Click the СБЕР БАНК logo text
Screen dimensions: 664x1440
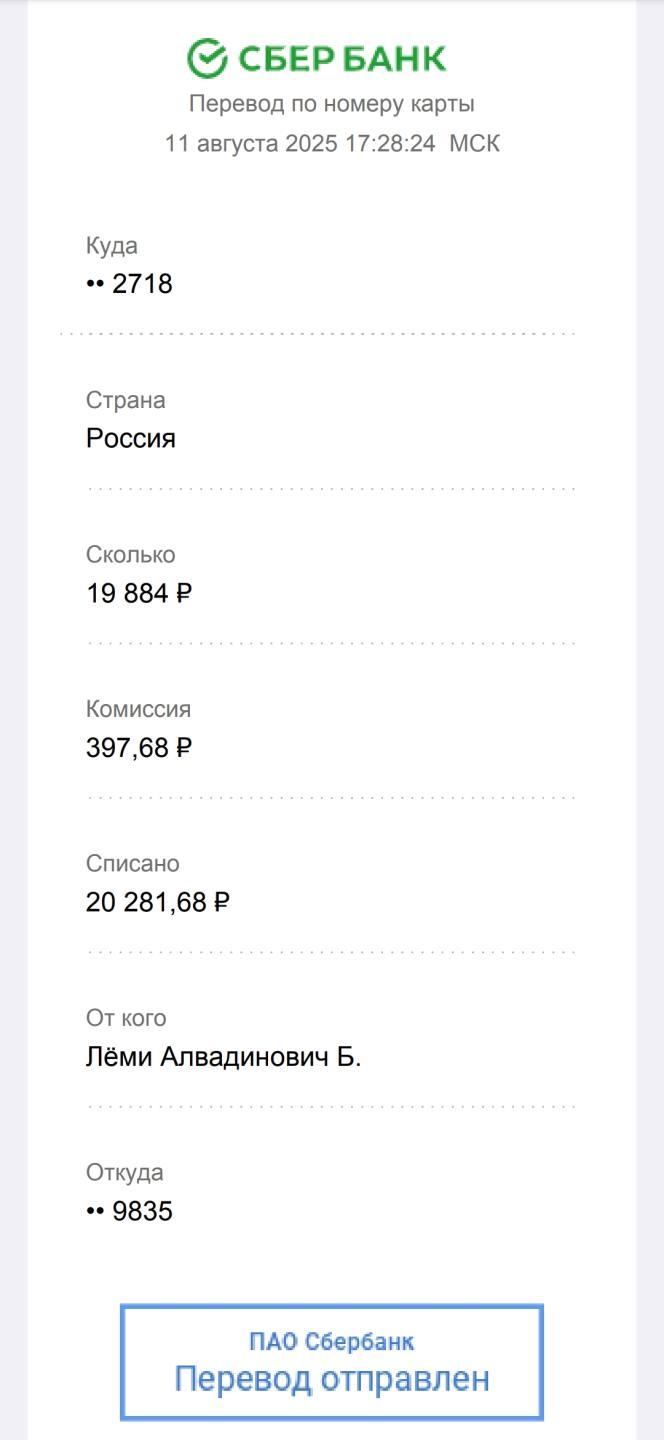(x=342, y=60)
